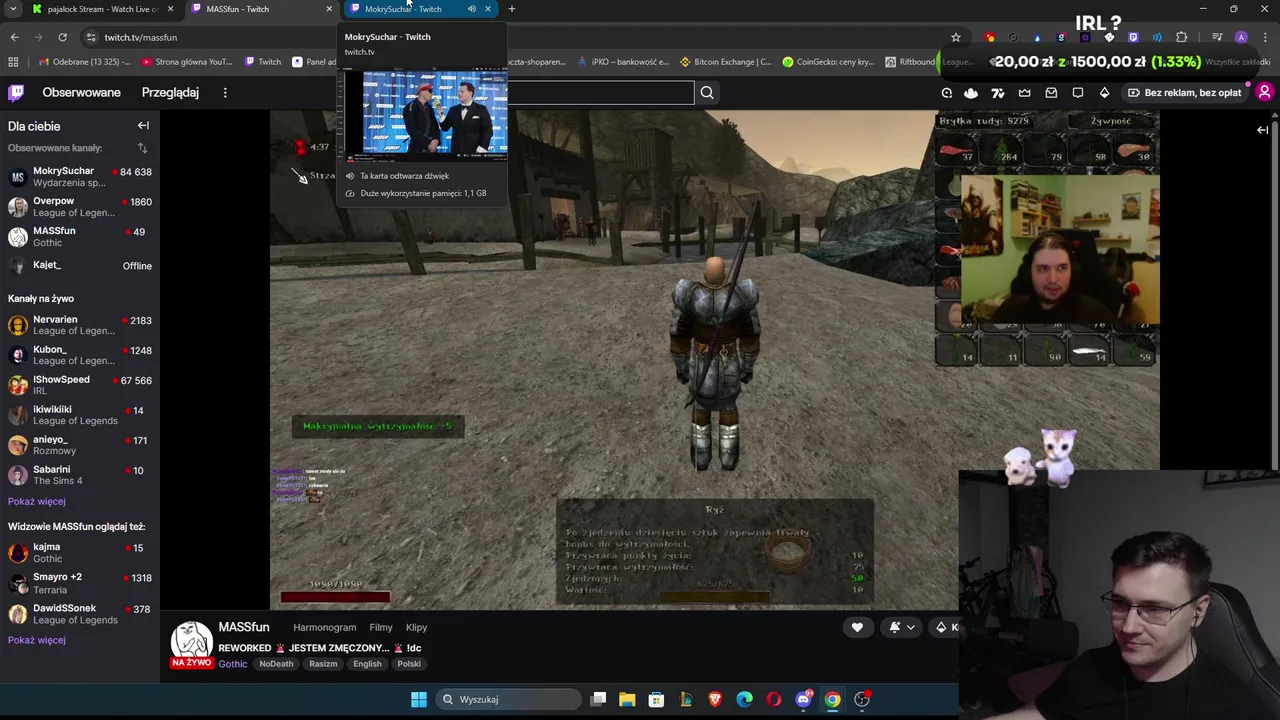Viewport: 1280px width, 720px height.
Task: Click the Bez reklam, bez opłat button
Action: 1184,93
